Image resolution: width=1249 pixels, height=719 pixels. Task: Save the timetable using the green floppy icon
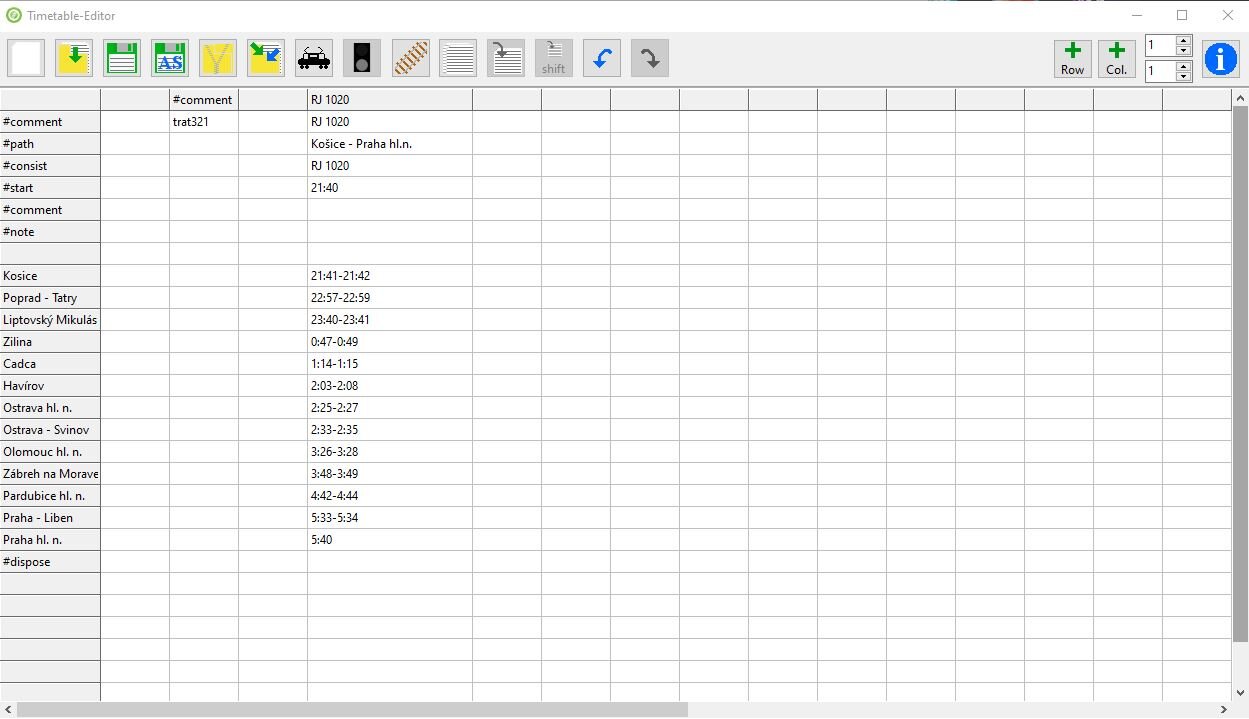(x=122, y=58)
